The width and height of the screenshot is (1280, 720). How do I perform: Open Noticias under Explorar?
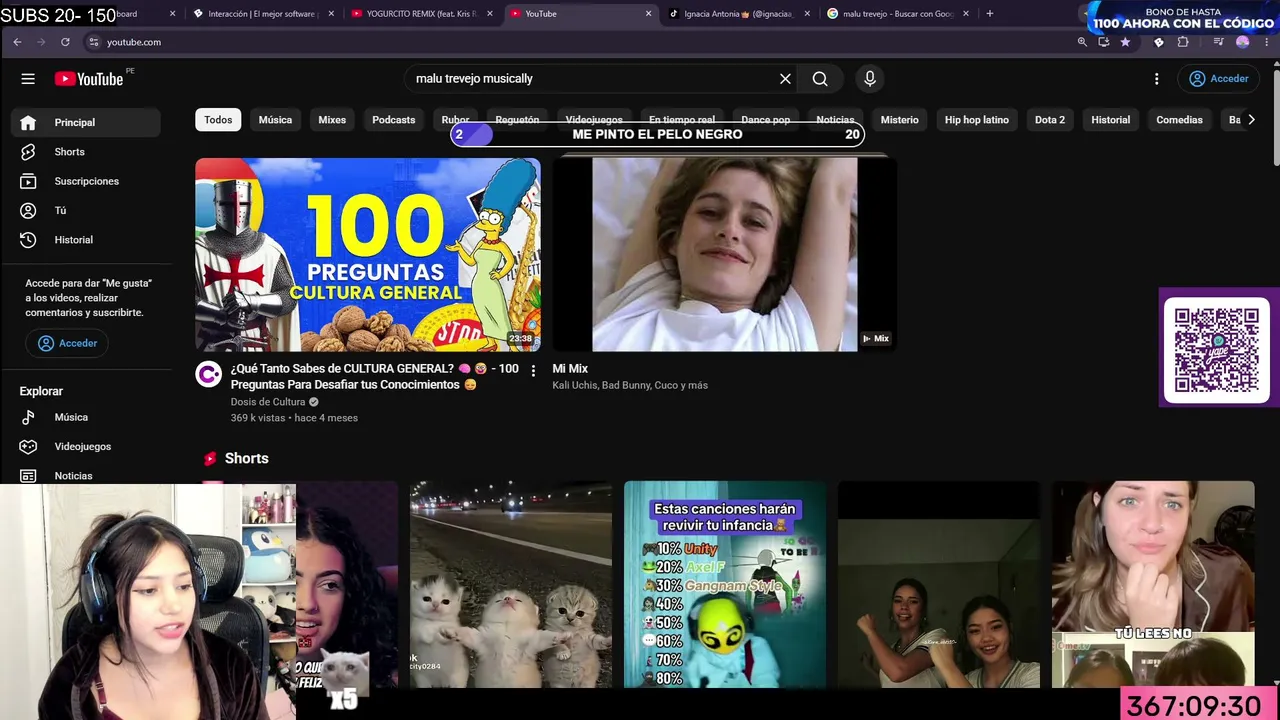(x=86, y=476)
